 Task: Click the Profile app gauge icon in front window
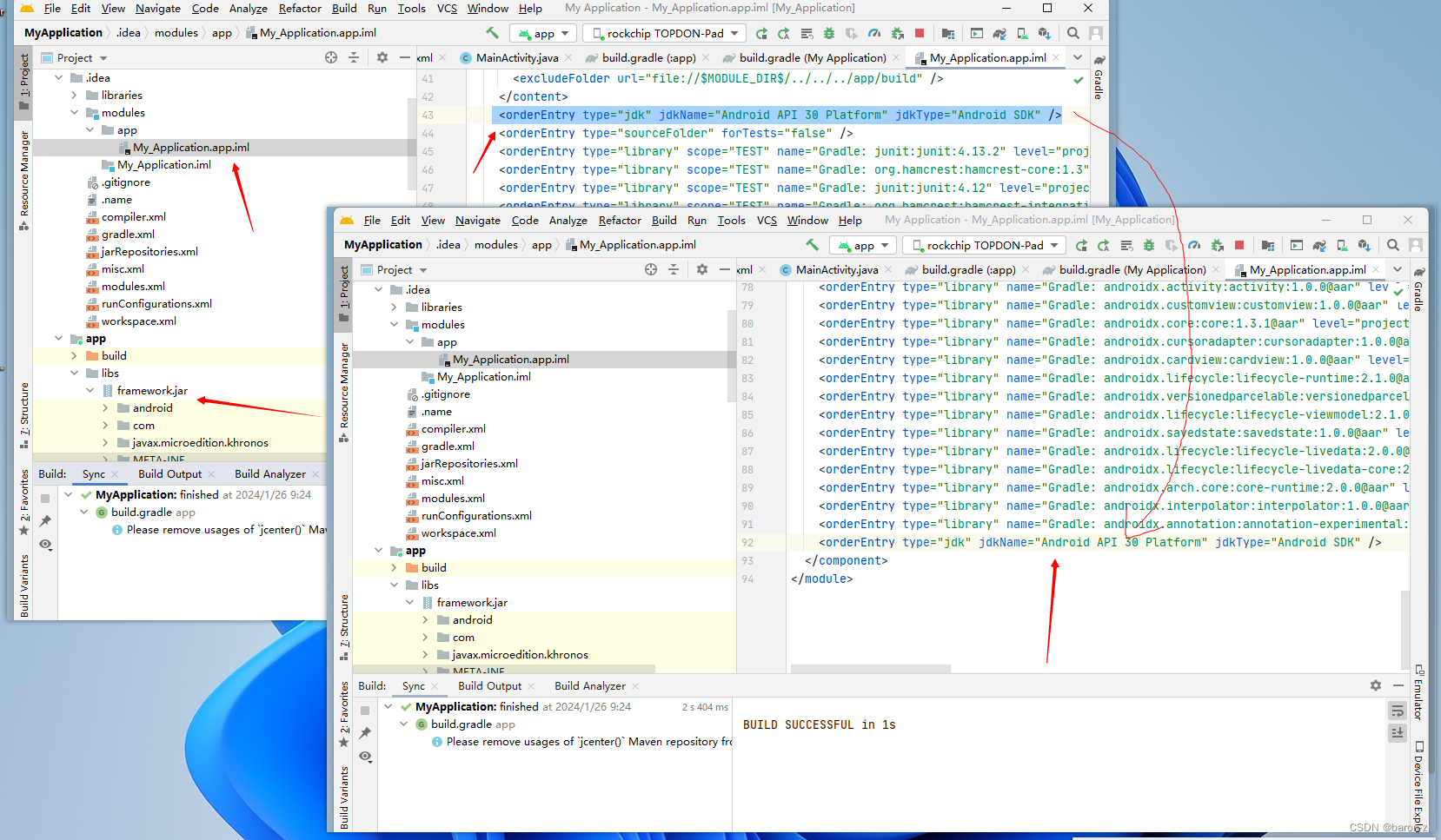point(1194,246)
